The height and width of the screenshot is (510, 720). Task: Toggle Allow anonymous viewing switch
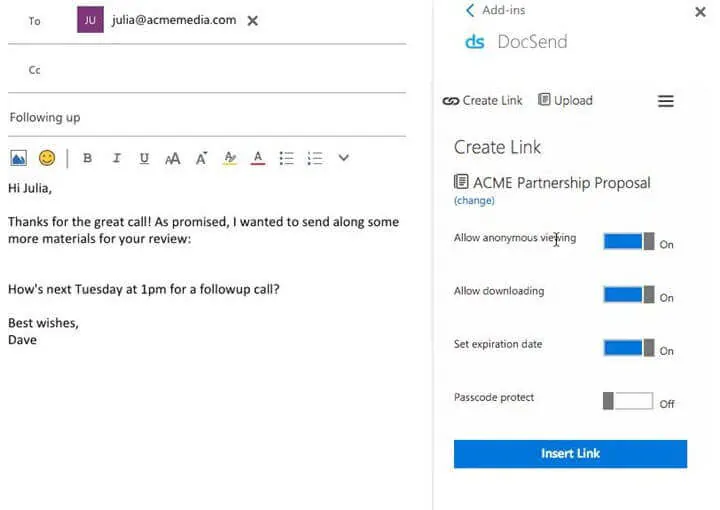pos(629,241)
